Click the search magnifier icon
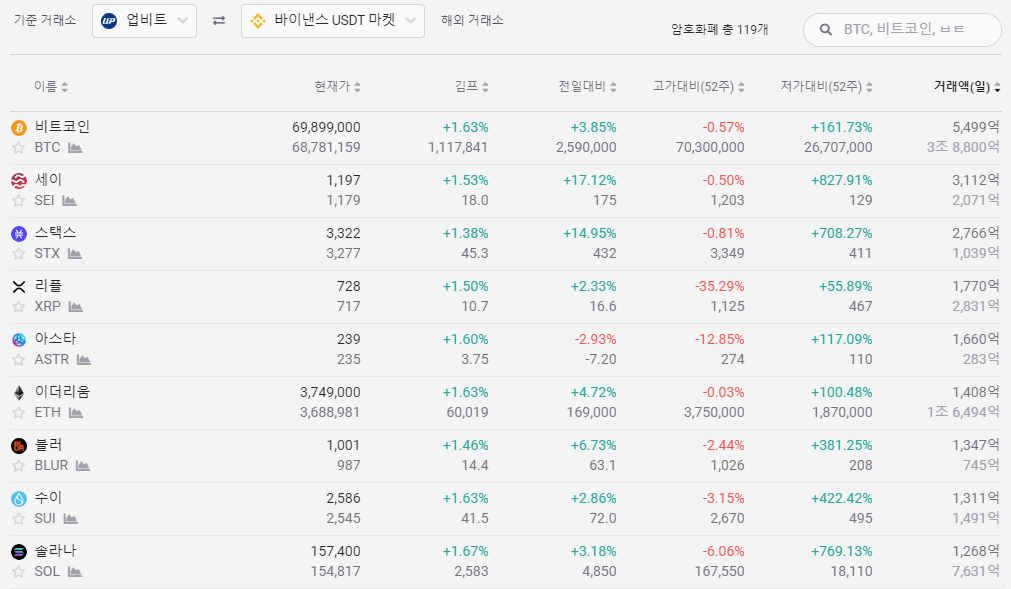 click(825, 30)
